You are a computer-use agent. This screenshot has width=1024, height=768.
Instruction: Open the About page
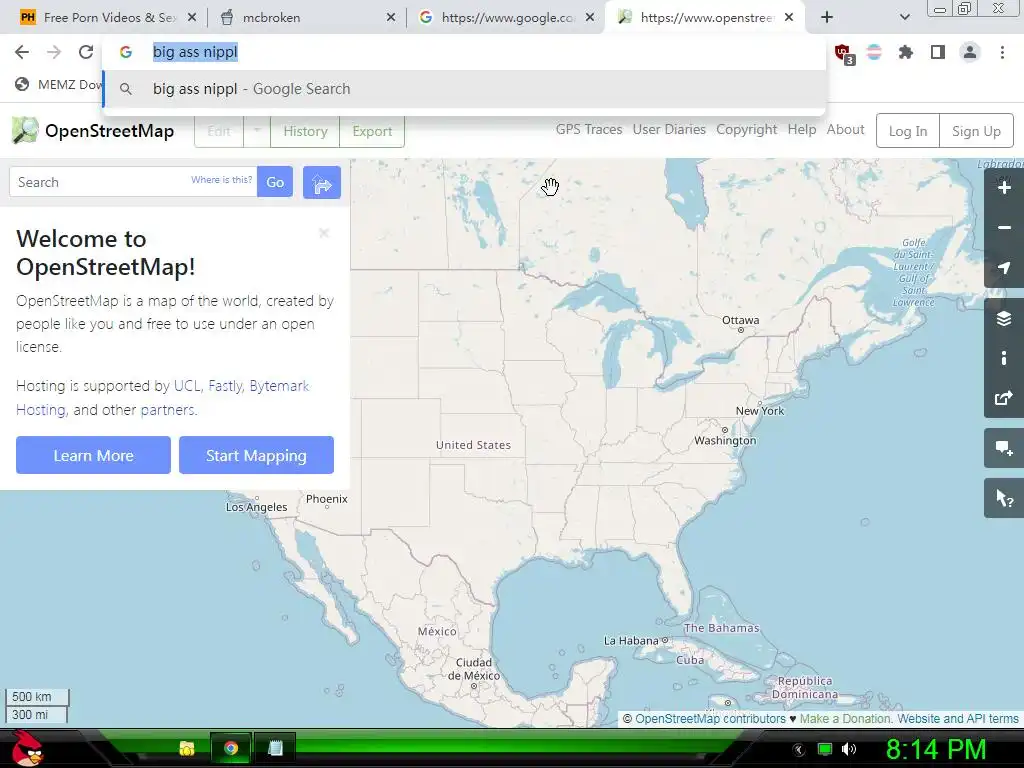tap(845, 129)
